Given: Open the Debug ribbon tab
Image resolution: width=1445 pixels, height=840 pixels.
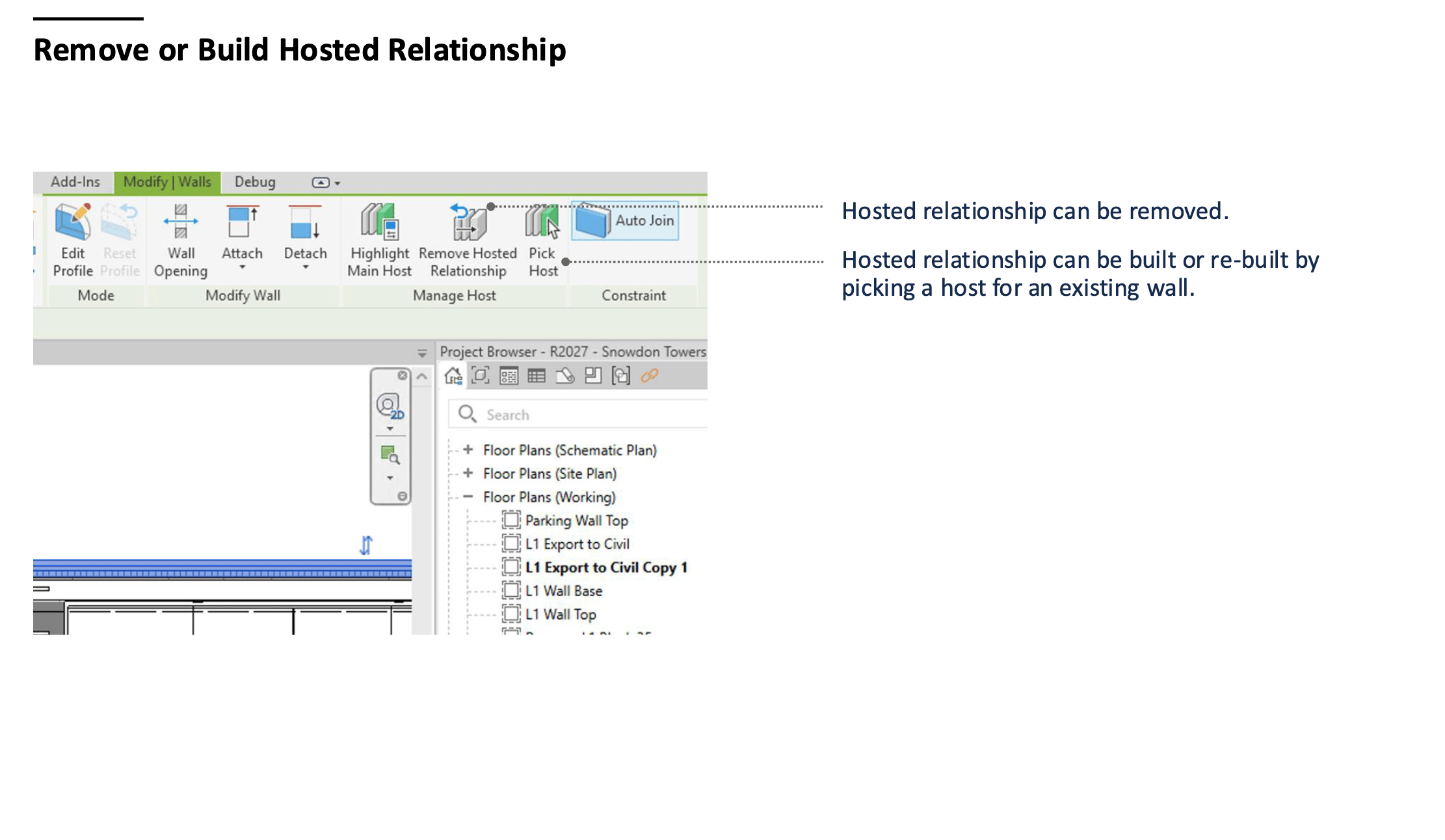Looking at the screenshot, I should click(x=255, y=182).
